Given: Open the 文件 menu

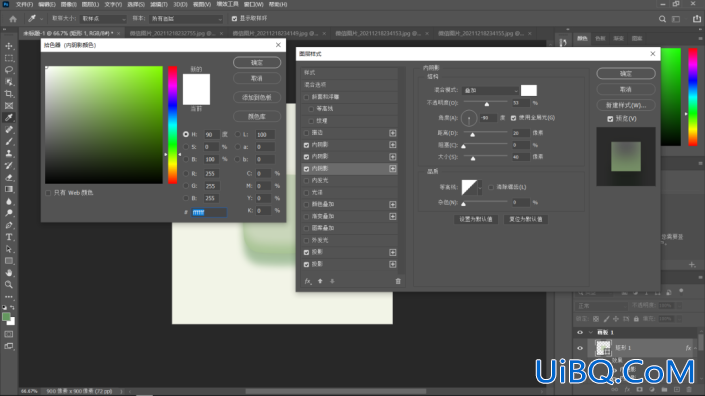Looking at the screenshot, I should 24,4.
